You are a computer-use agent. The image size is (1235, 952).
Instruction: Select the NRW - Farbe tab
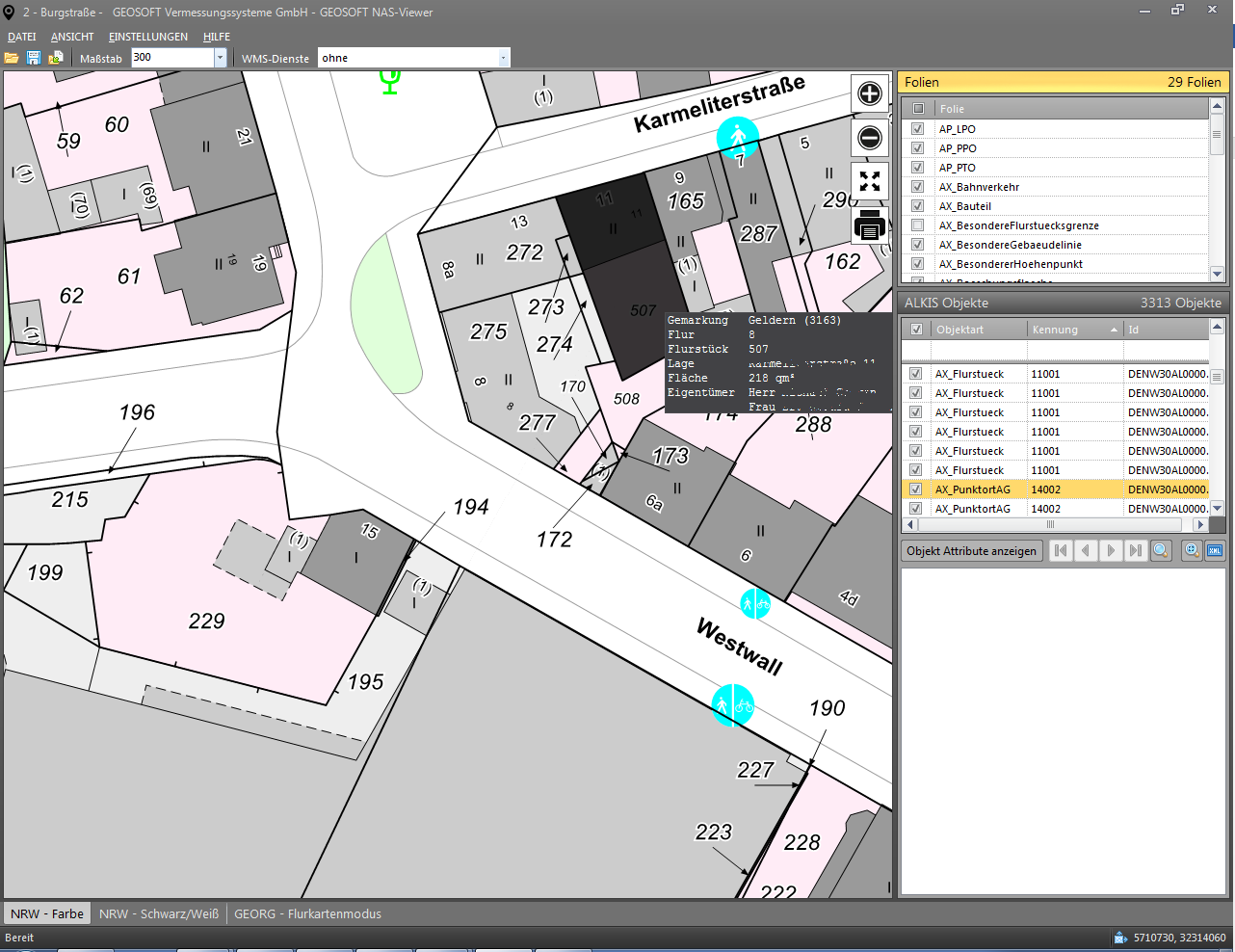(x=47, y=913)
